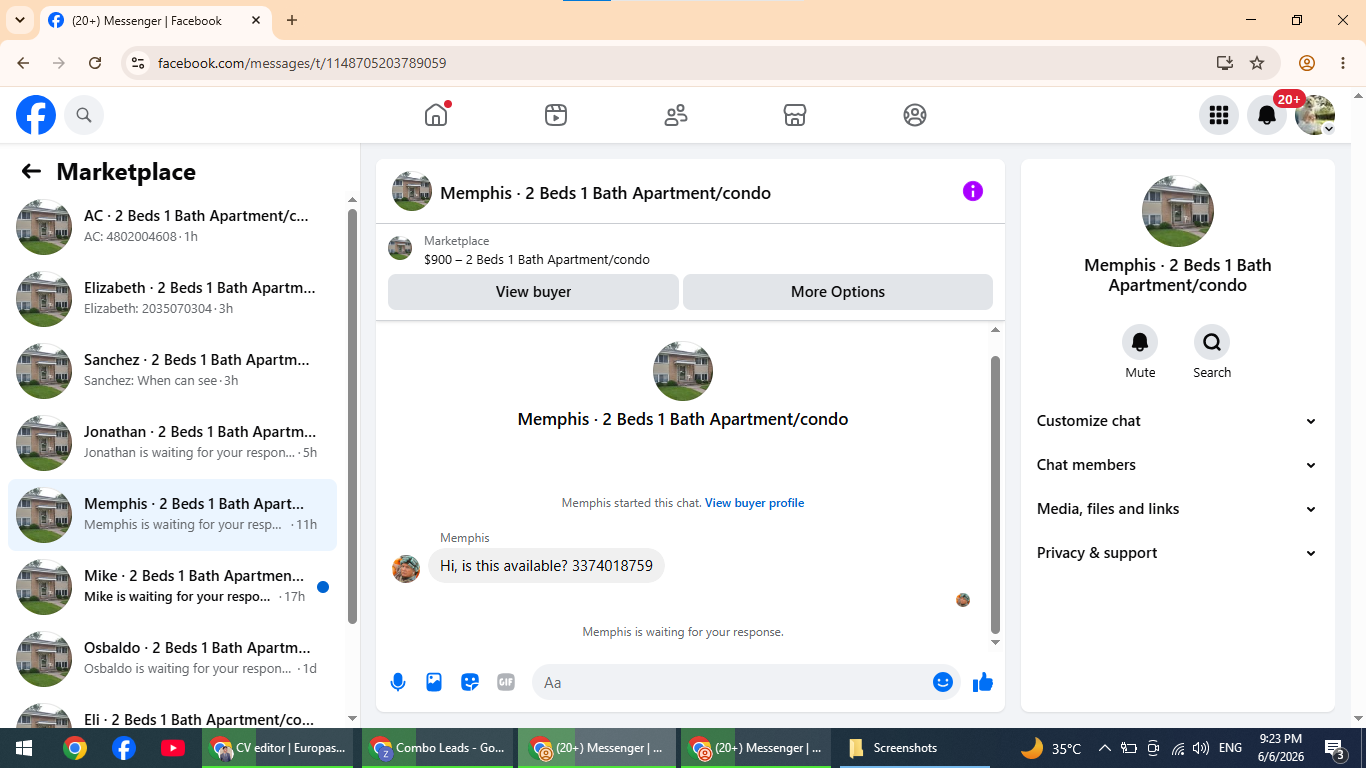The image size is (1366, 768).
Task: Open Sanchez conversation 'When can see'
Action: click(x=172, y=371)
